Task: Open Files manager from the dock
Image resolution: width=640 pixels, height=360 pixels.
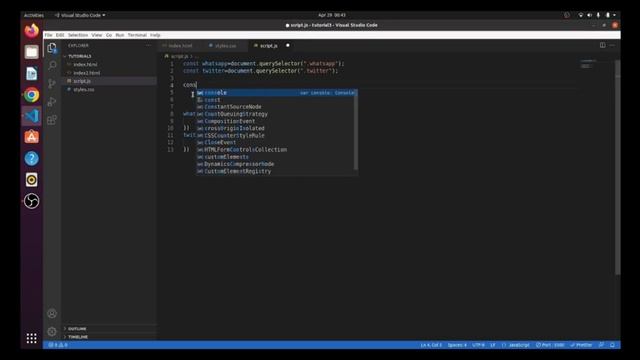Action: pos(31,52)
